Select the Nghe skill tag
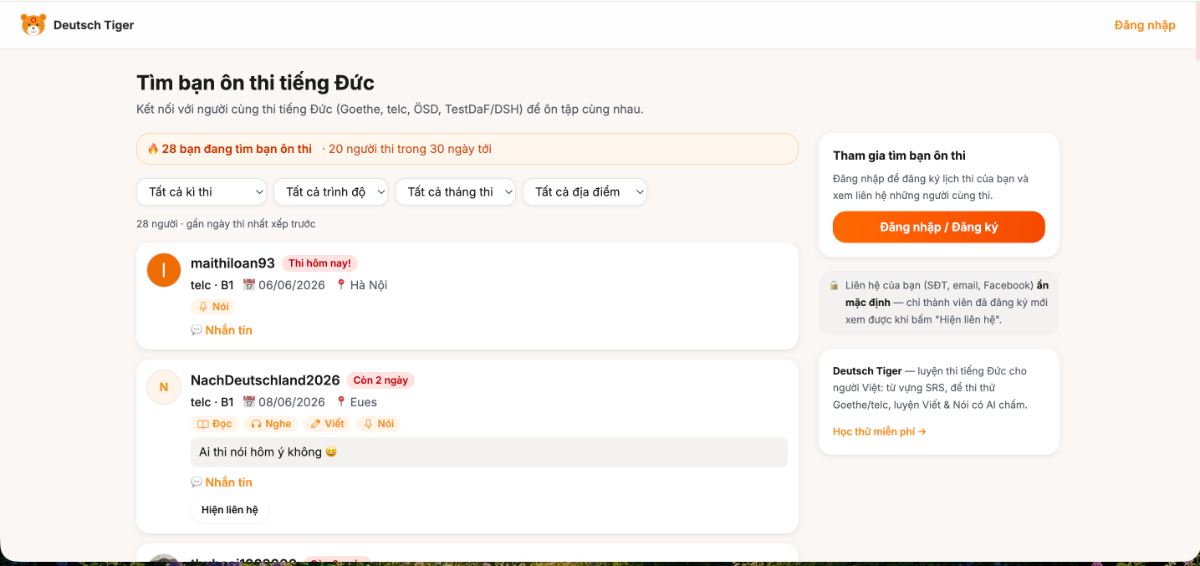This screenshot has width=1200, height=566. 271,424
